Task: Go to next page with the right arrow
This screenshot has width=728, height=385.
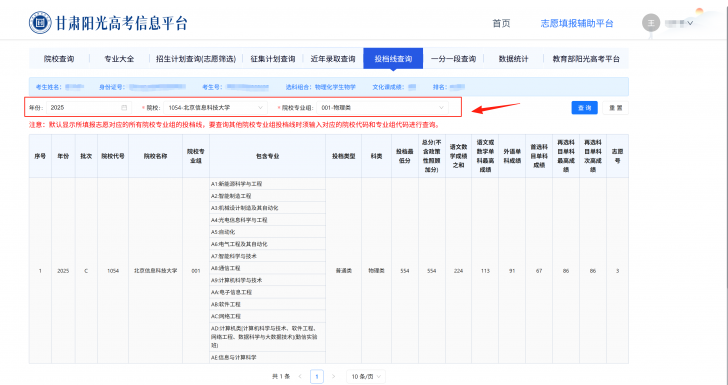Action: pyautogui.click(x=333, y=376)
